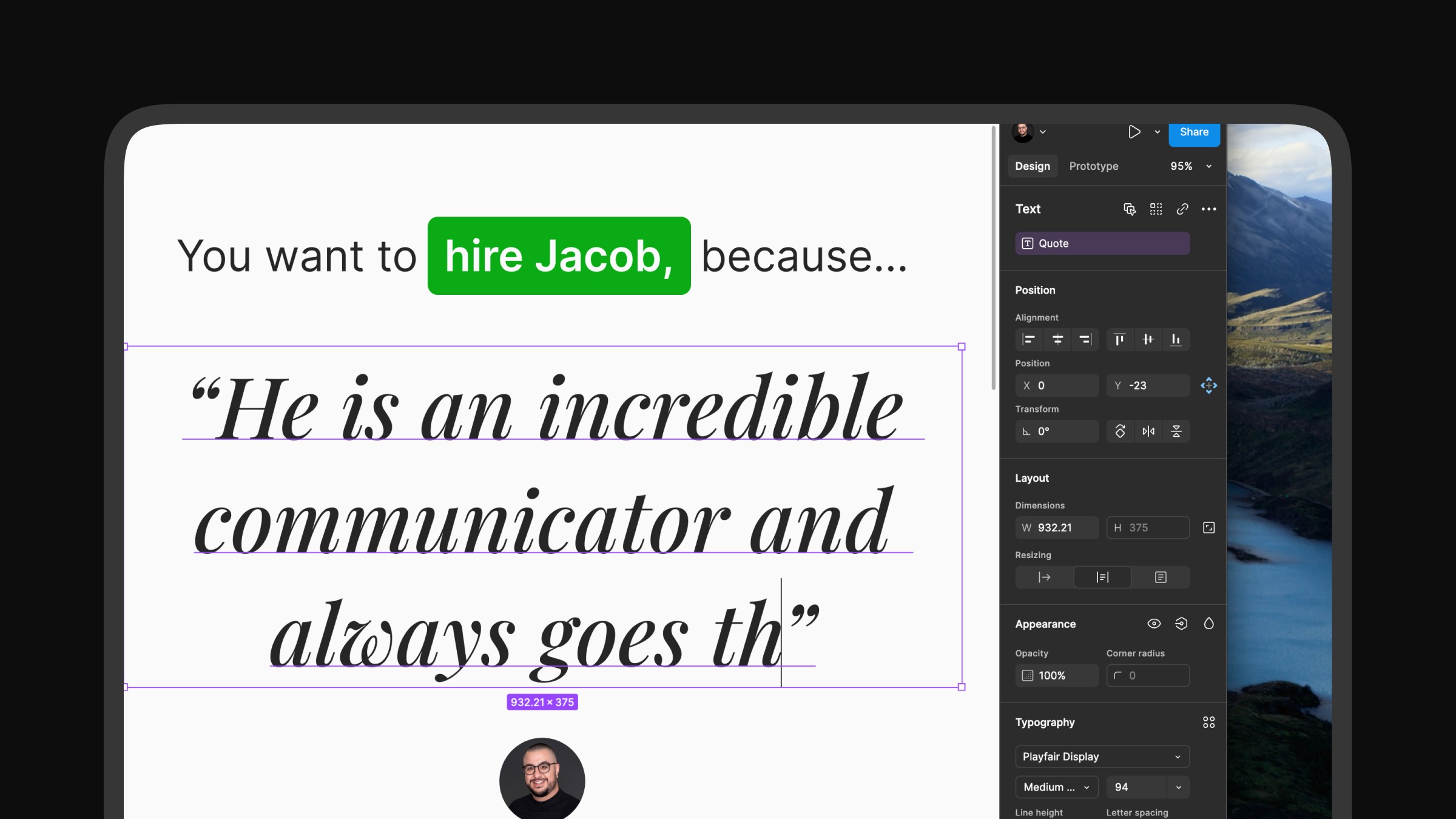1456x819 pixels.
Task: Click align horizontal centers icon
Action: 1057,340
